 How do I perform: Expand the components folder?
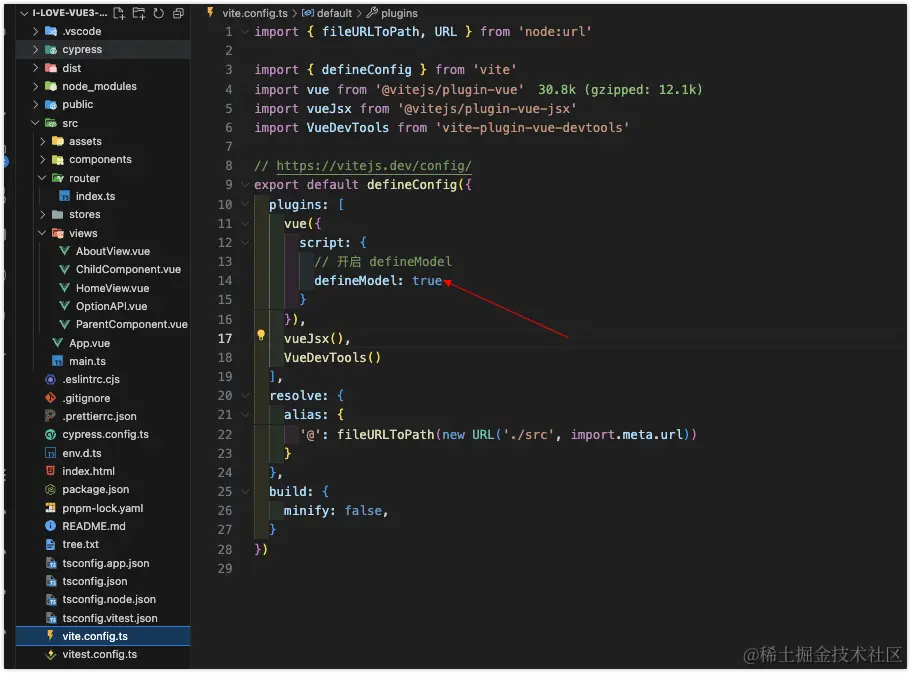pos(42,159)
